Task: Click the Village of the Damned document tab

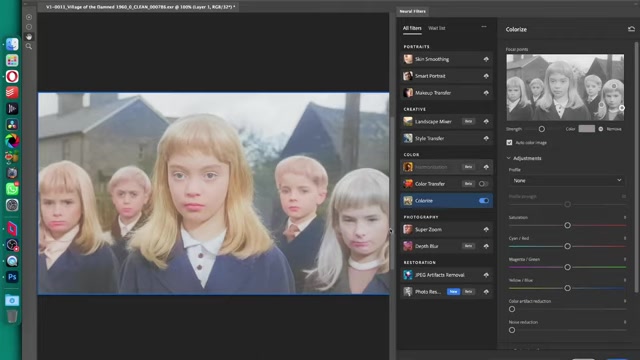Action: [140, 7]
